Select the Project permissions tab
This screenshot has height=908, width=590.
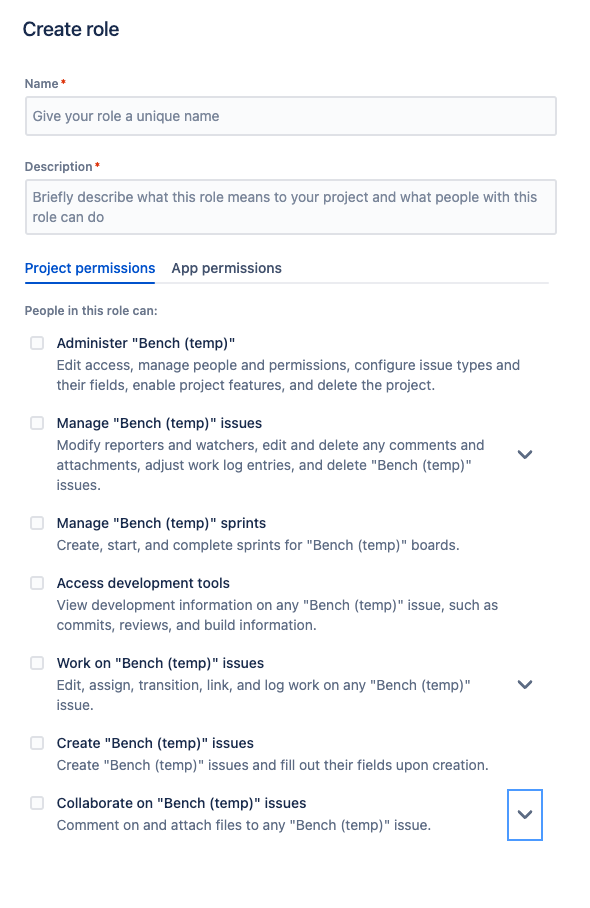90,268
